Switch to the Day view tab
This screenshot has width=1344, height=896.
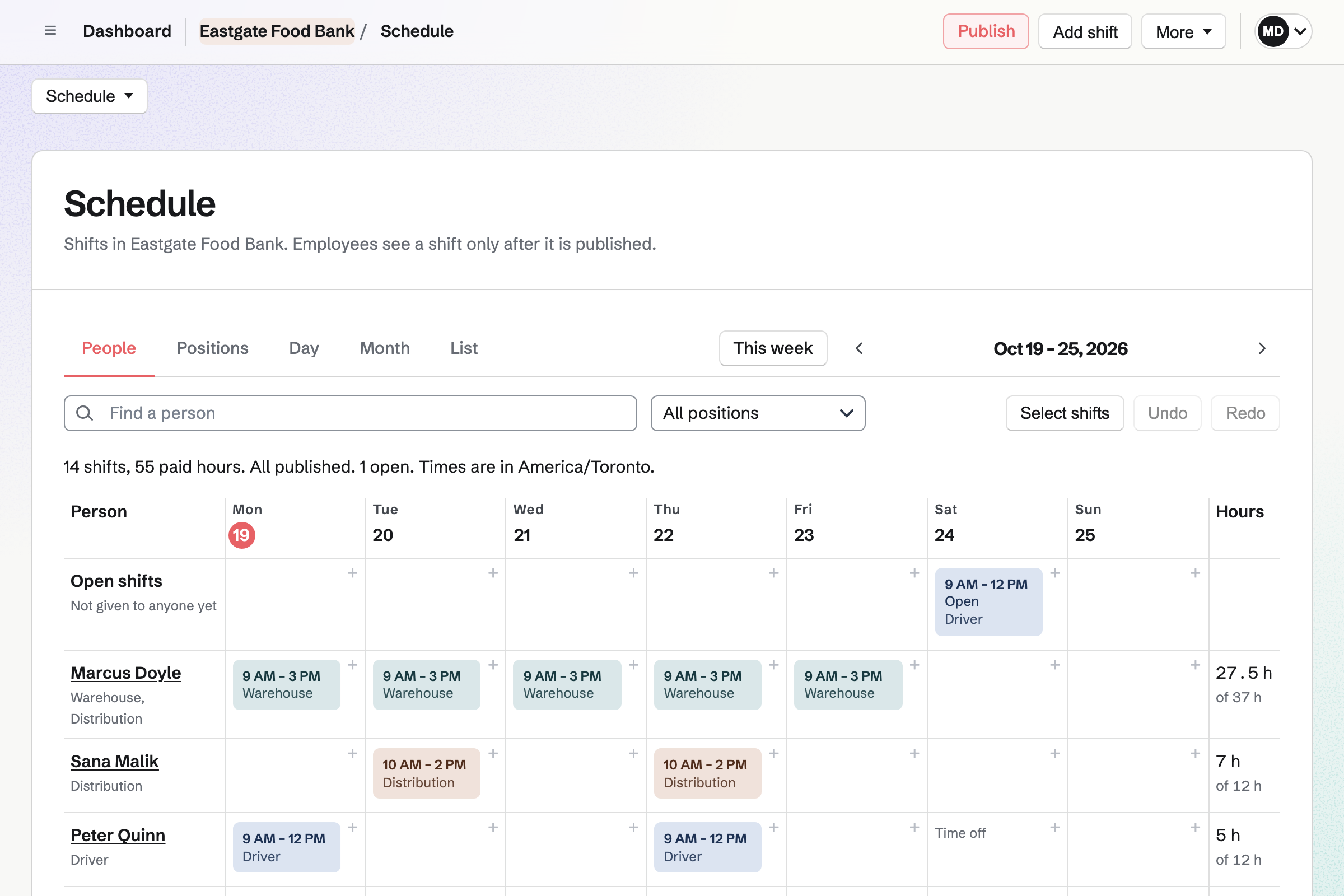point(304,348)
